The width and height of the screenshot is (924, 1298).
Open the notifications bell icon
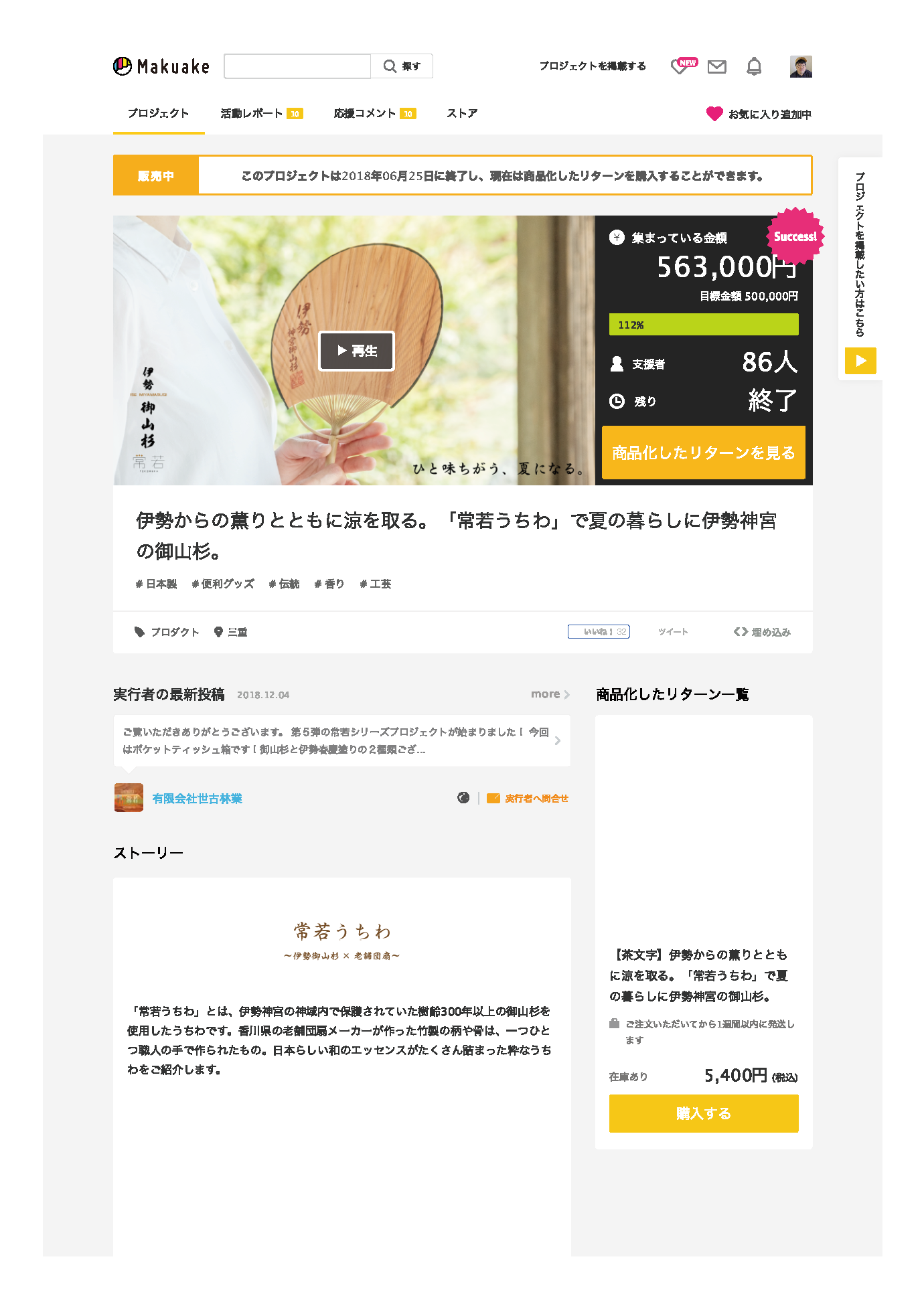point(754,66)
